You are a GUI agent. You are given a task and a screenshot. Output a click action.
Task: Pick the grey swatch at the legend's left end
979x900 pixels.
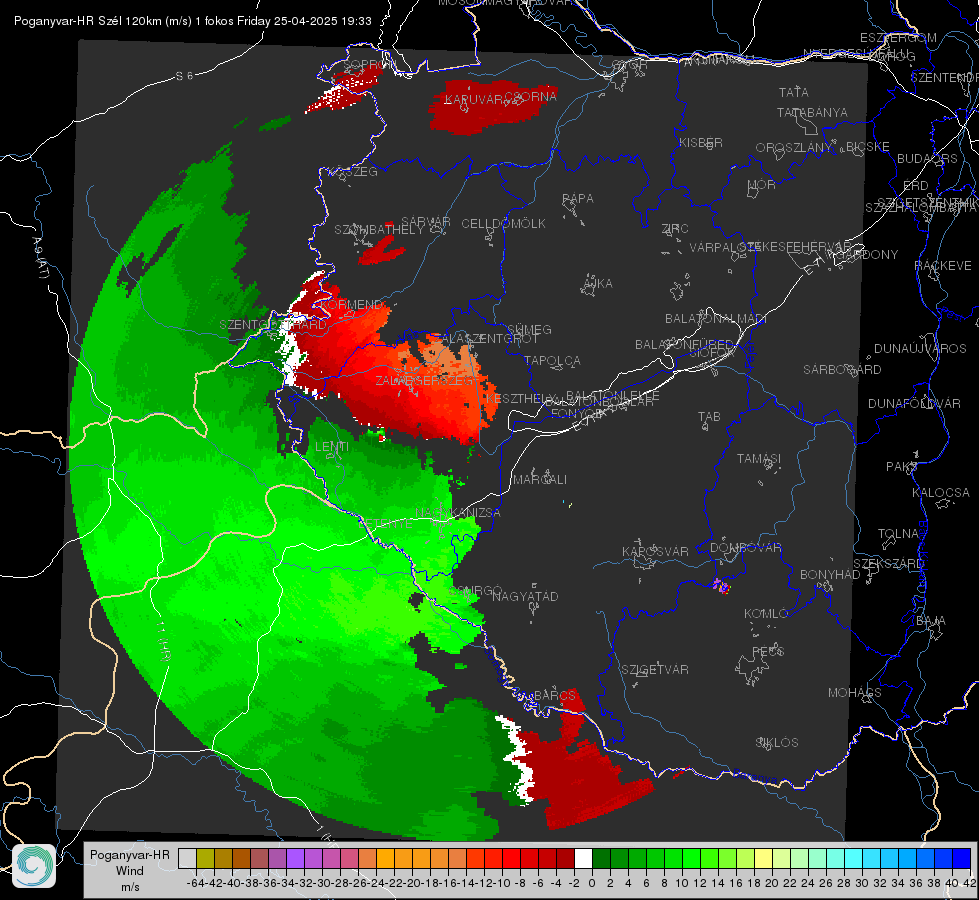pyautogui.click(x=187, y=858)
